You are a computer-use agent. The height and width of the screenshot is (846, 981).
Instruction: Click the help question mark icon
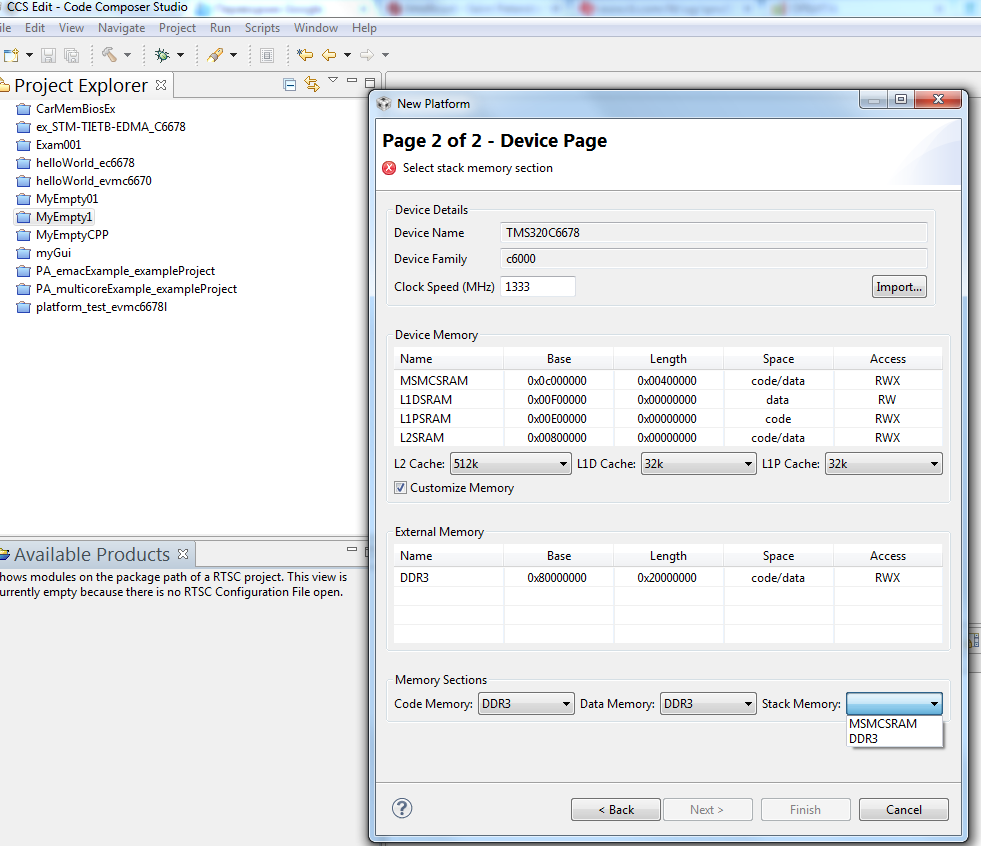tap(402, 808)
